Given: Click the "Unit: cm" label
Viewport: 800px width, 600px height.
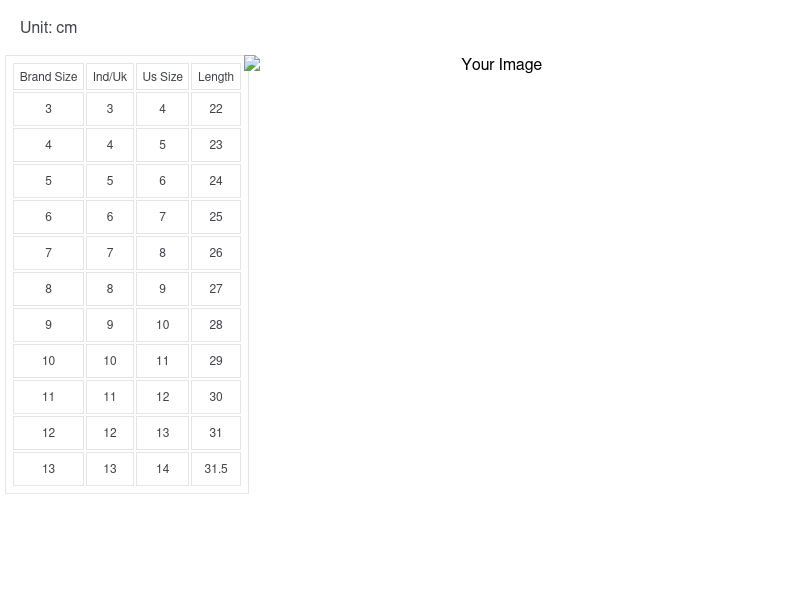Looking at the screenshot, I should pyautogui.click(x=48, y=28).
